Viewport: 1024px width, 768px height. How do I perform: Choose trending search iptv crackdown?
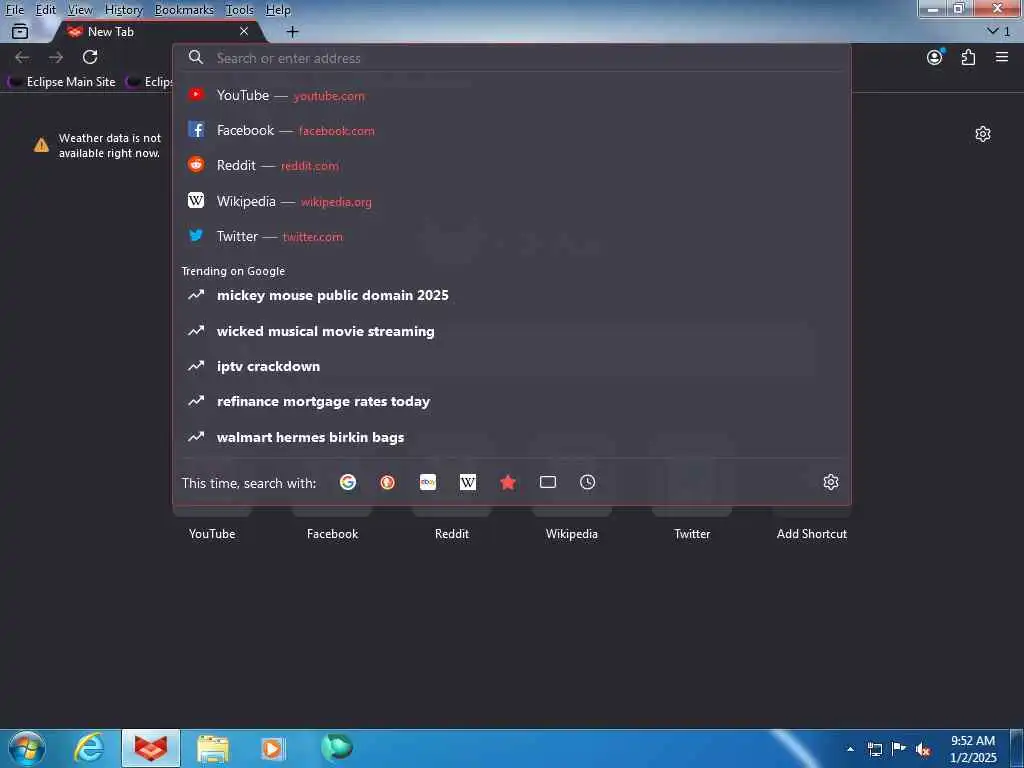click(x=512, y=366)
